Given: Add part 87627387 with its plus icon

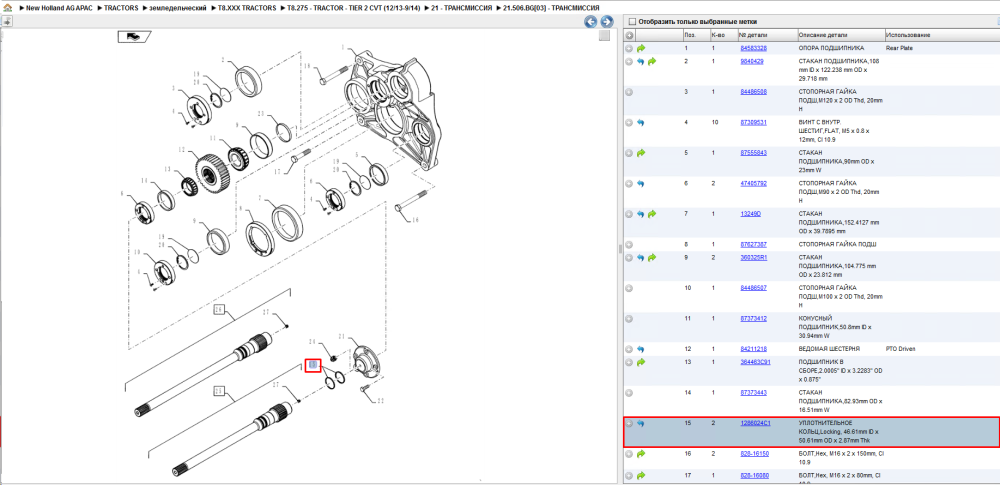Looking at the screenshot, I should [629, 244].
